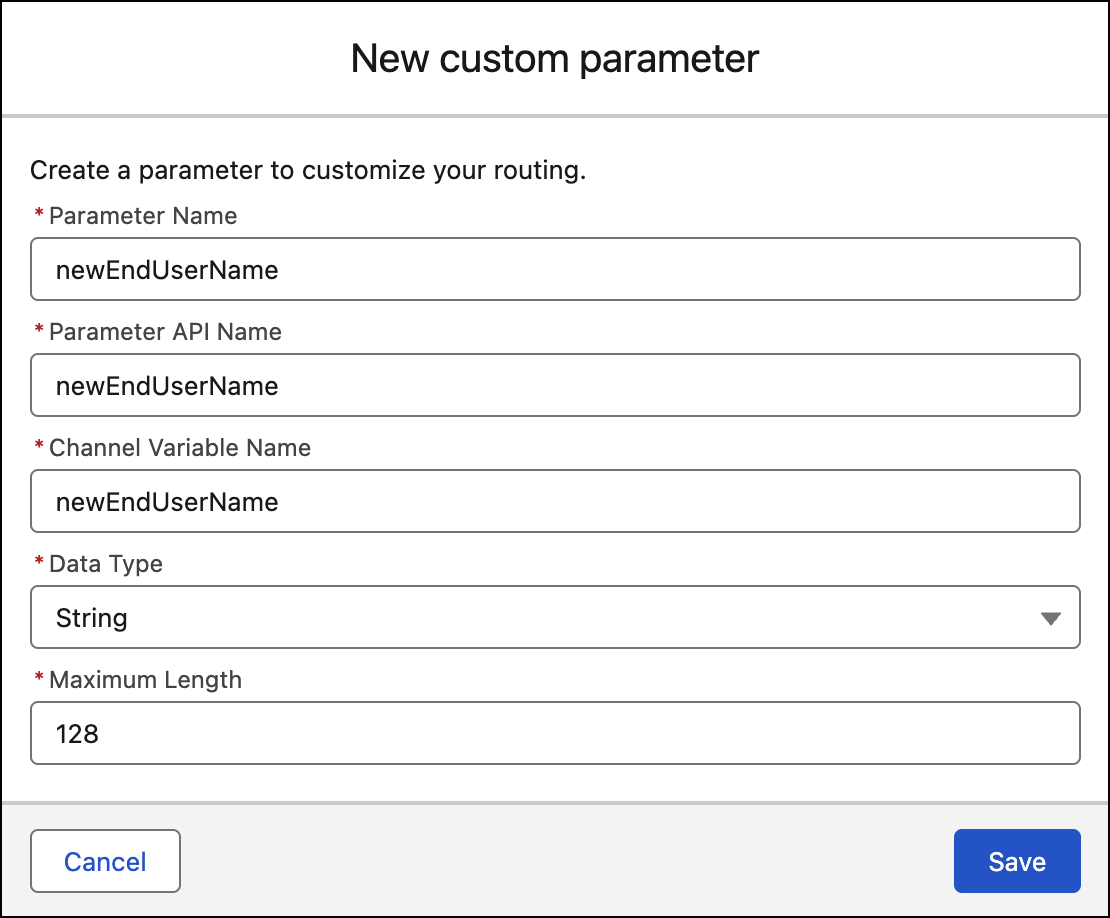This screenshot has width=1110, height=918.
Task: Cancel the new custom parameter dialog
Action: click(105, 861)
